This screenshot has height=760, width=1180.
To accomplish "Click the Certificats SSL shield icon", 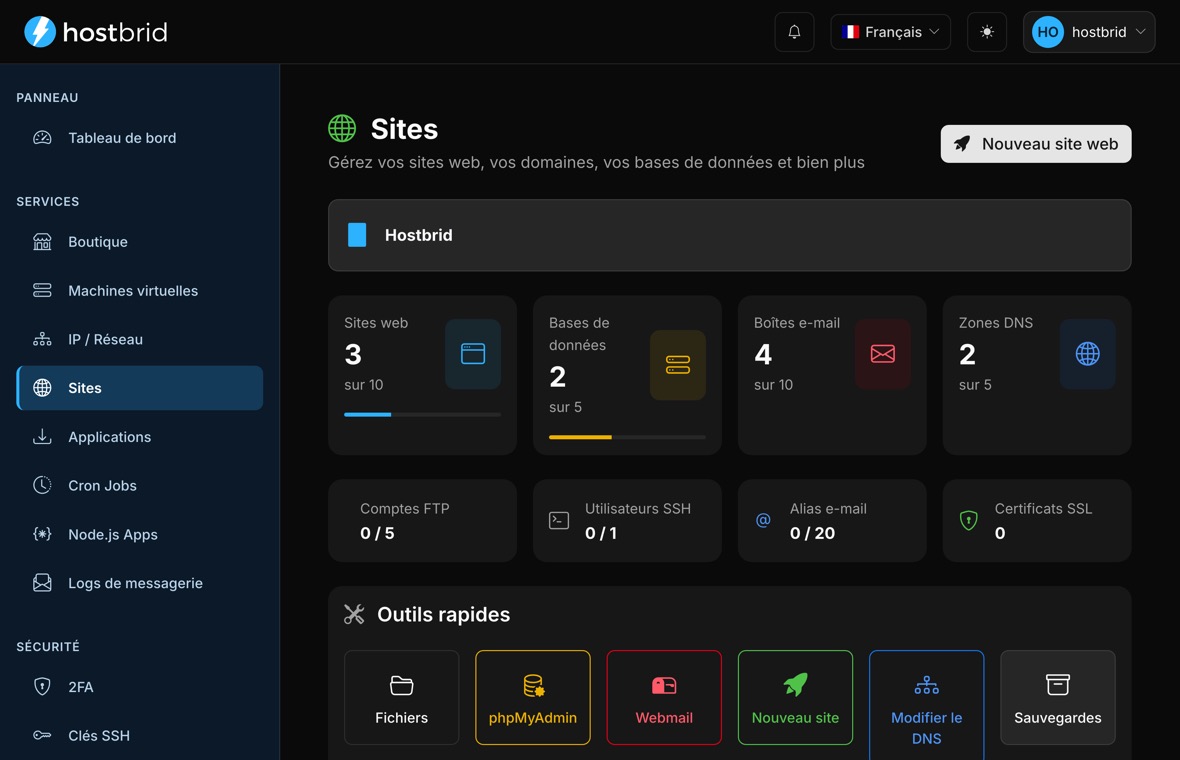I will [x=969, y=520].
